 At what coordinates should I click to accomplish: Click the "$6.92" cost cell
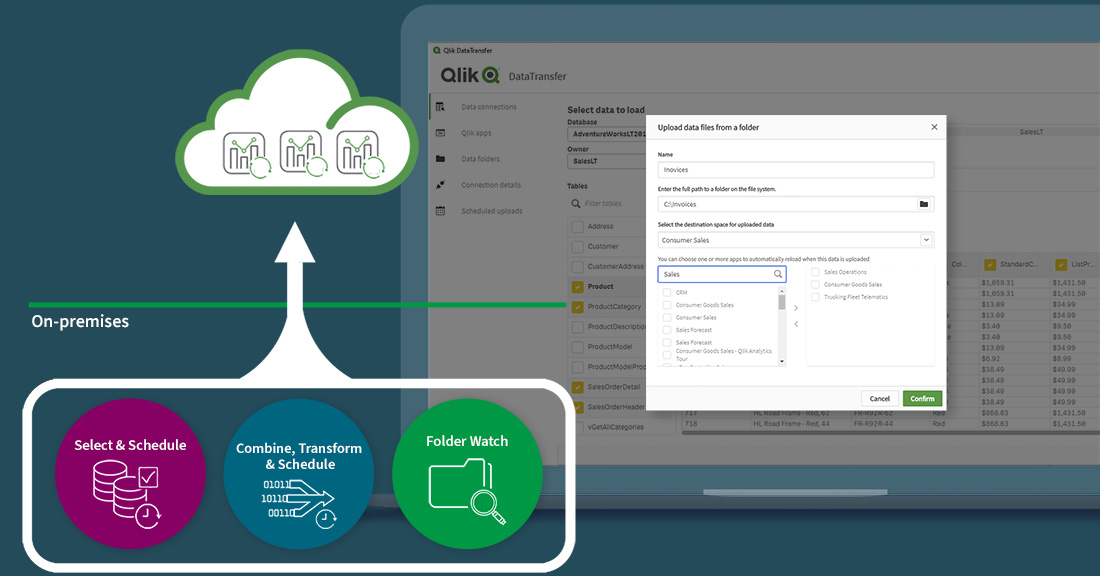[x=991, y=359]
